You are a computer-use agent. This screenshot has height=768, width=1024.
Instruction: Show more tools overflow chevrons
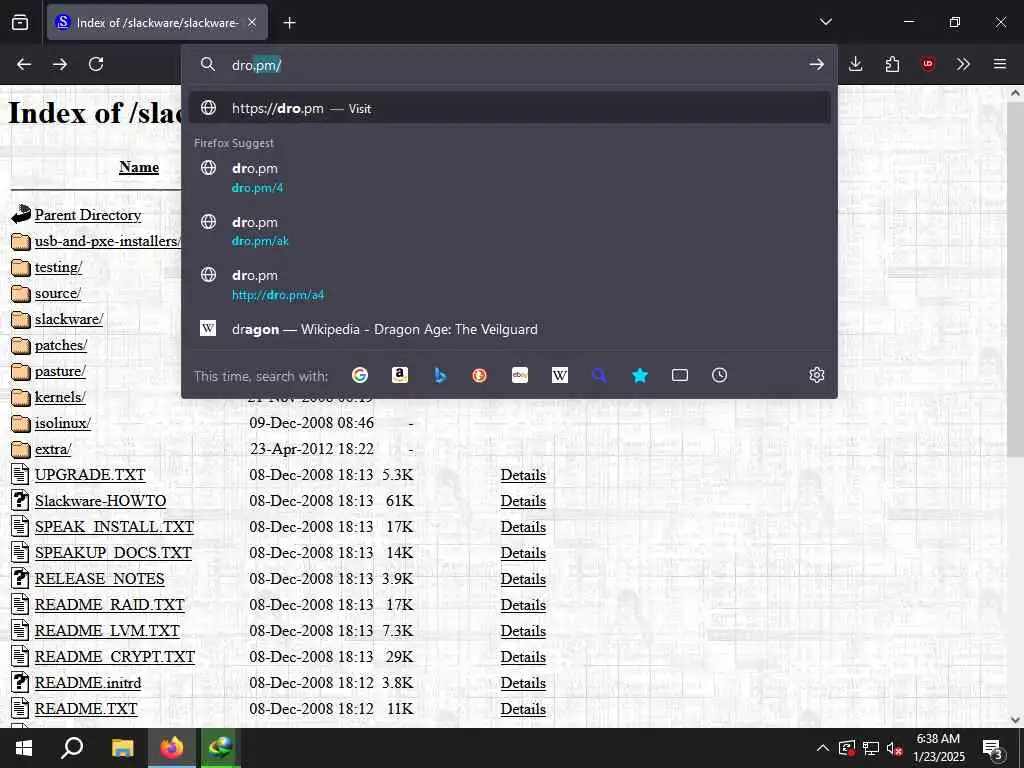click(x=963, y=64)
